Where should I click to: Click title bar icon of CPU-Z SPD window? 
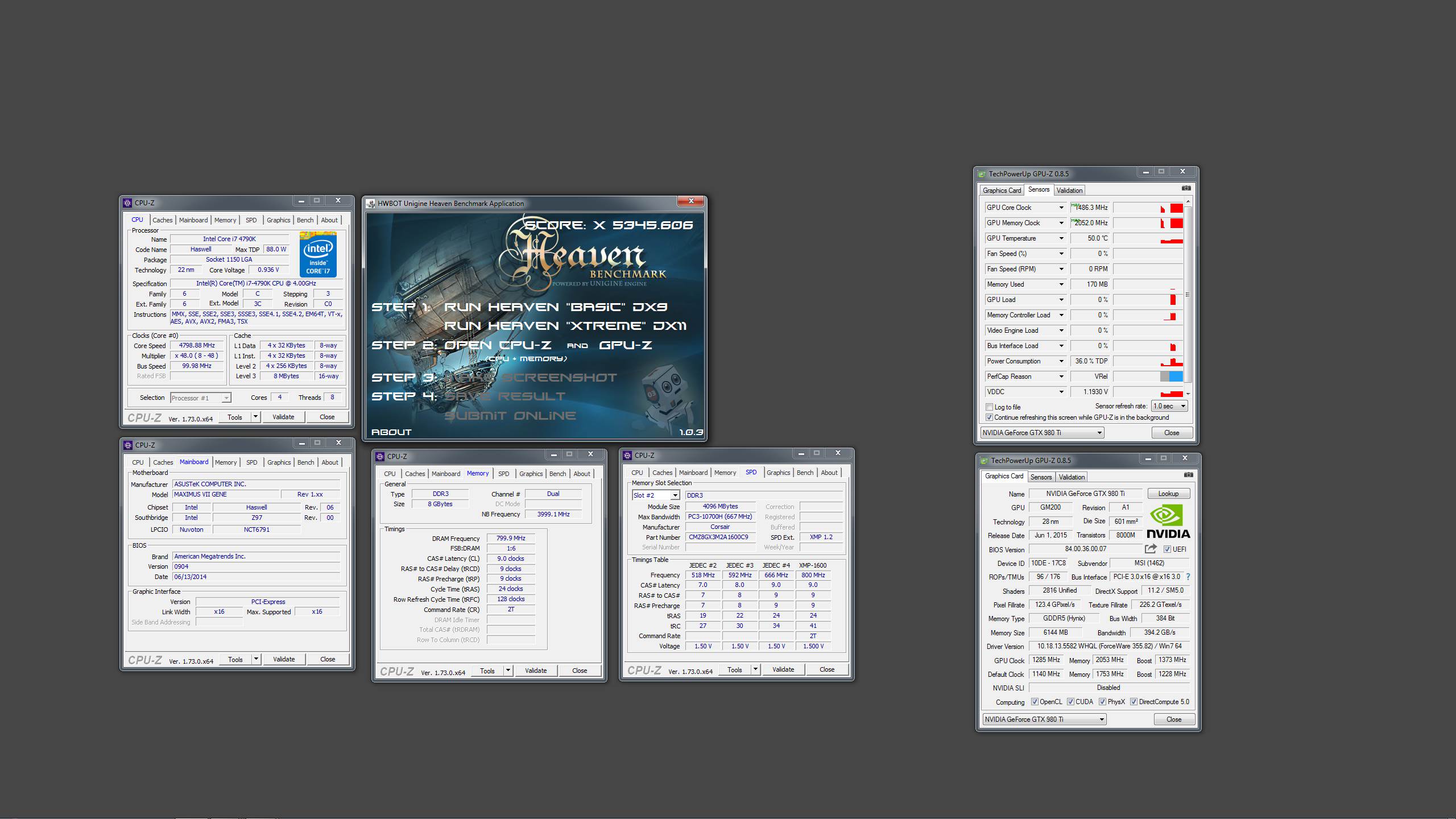coord(628,455)
